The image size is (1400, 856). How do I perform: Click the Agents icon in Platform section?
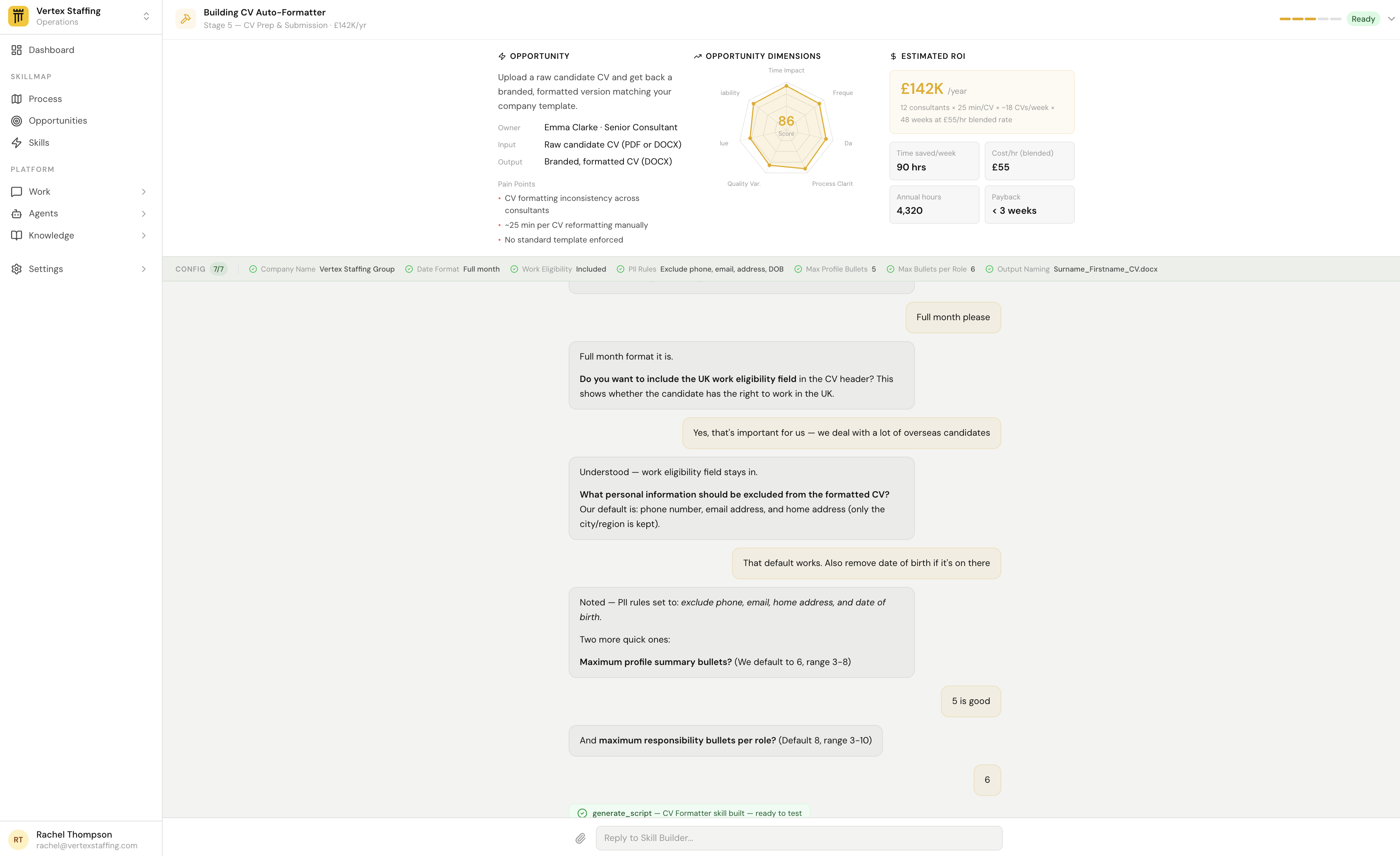[17, 213]
